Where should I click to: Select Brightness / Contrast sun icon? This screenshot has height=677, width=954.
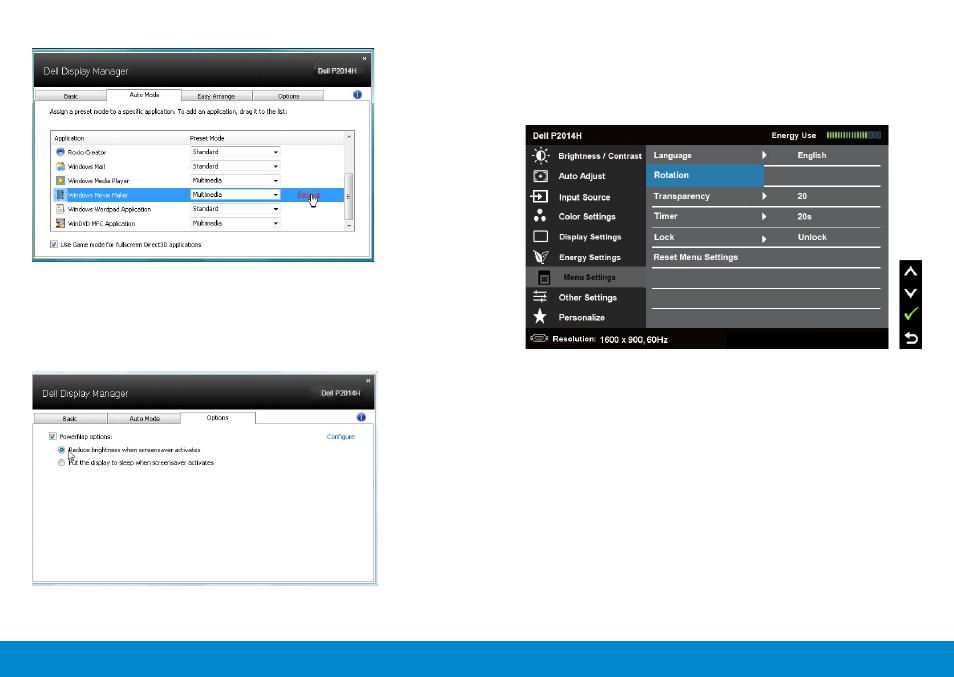pyautogui.click(x=540, y=156)
